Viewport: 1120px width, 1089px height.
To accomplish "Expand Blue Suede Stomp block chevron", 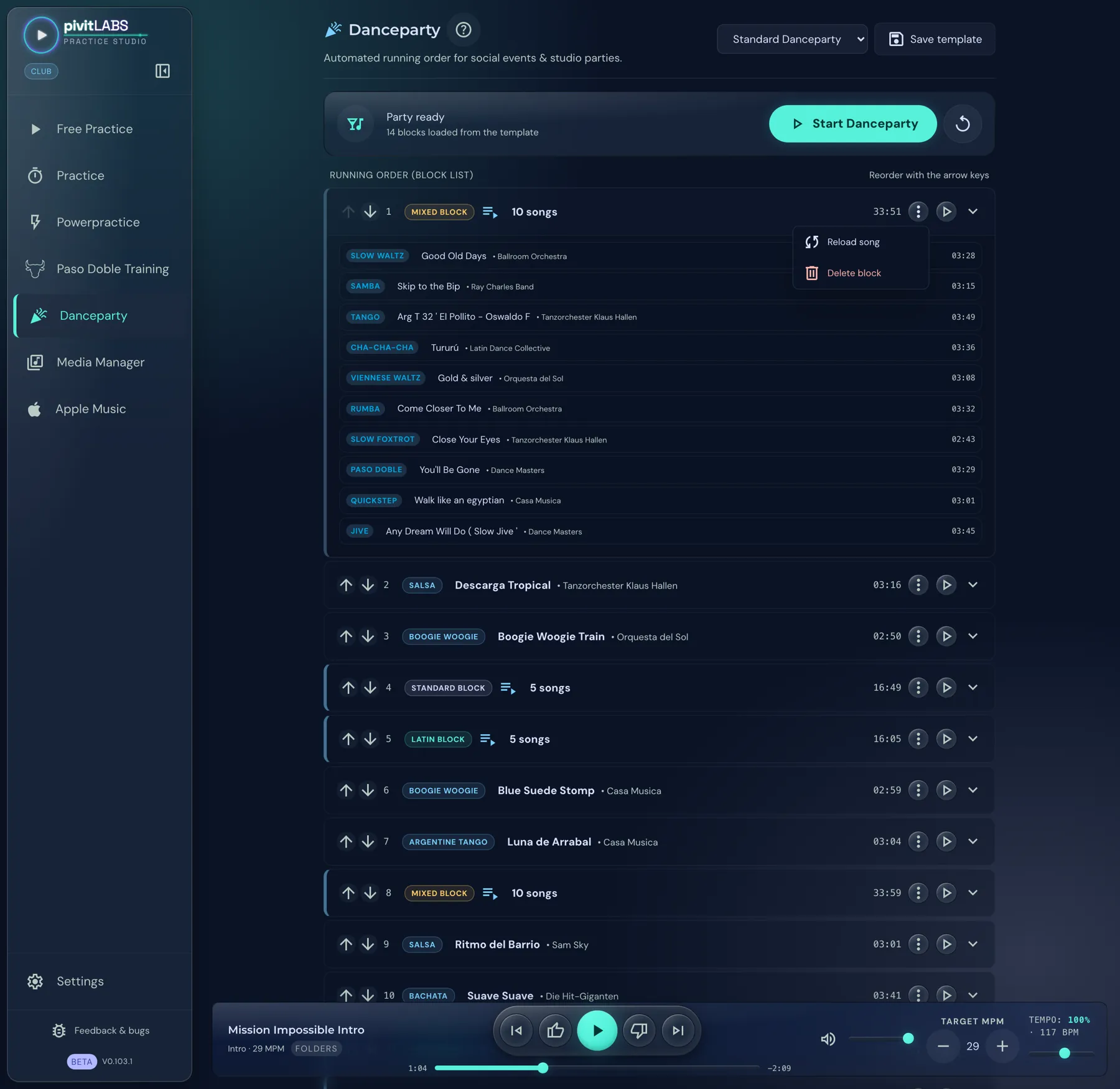I will [973, 790].
